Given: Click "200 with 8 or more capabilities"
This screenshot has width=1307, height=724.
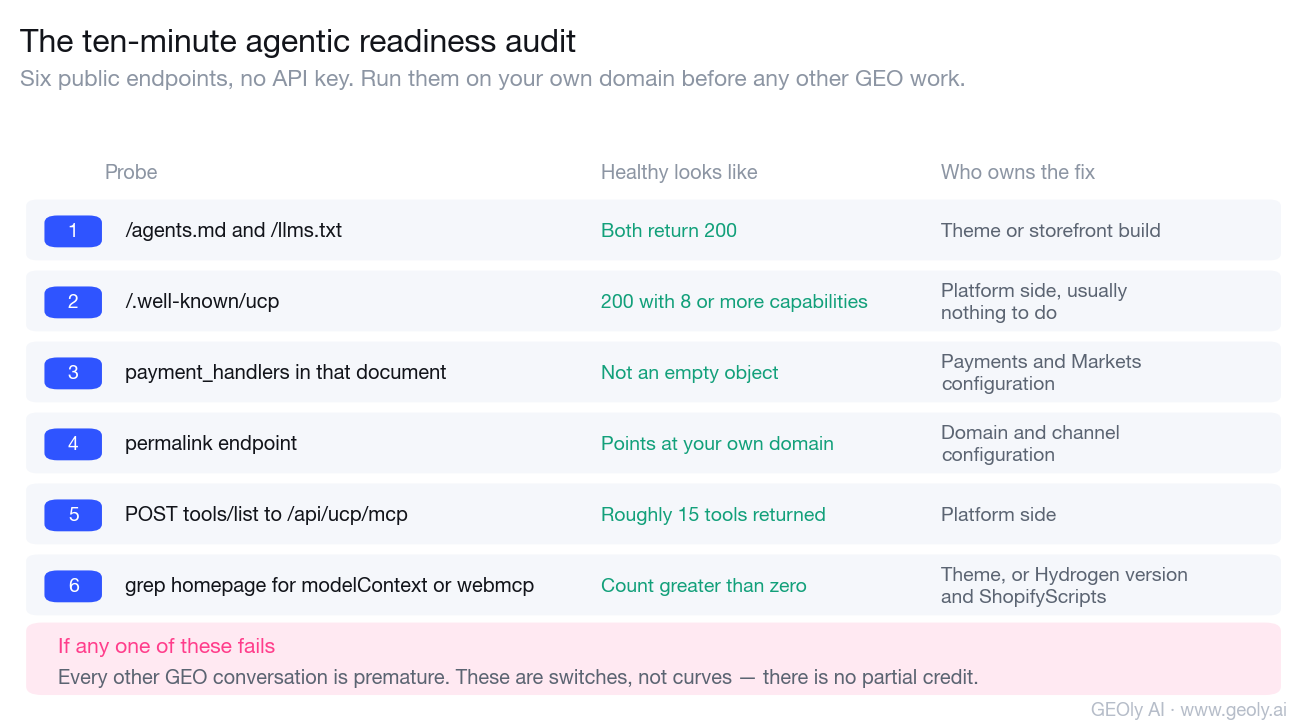Looking at the screenshot, I should [x=734, y=301].
